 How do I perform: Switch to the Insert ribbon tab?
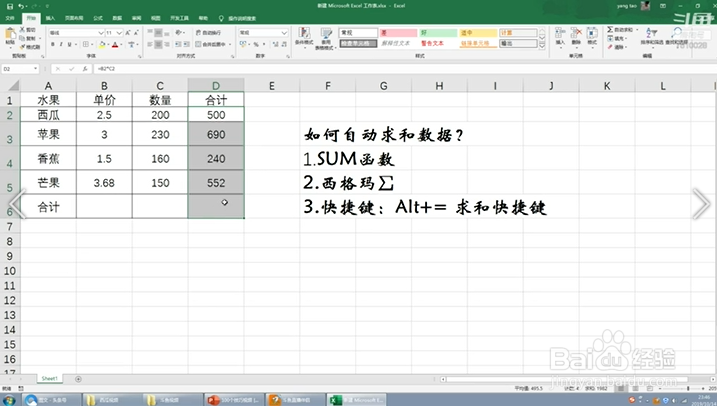pos(50,18)
